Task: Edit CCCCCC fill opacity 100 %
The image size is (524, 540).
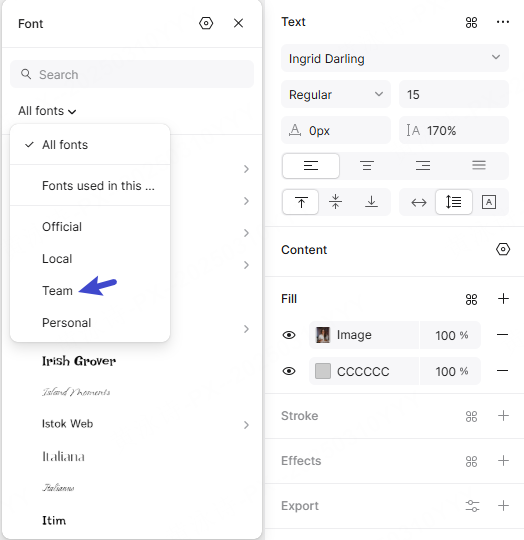Action: 450,371
